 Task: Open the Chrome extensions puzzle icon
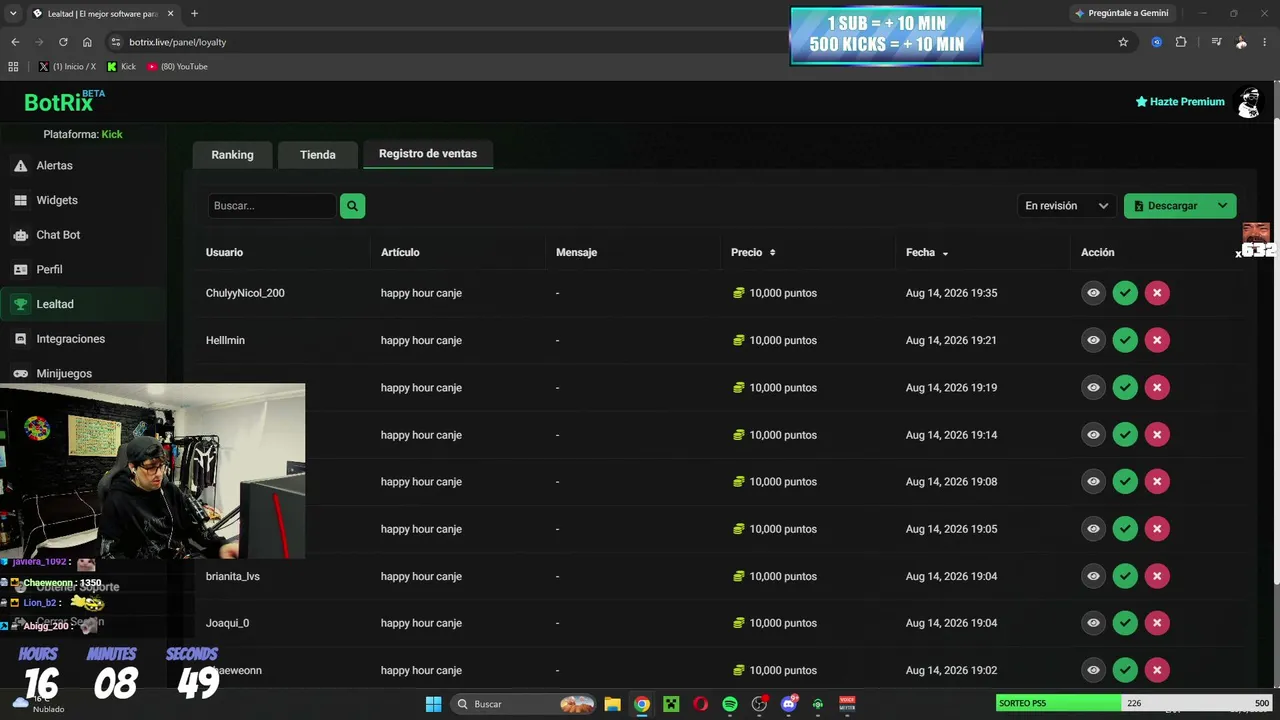[1181, 42]
